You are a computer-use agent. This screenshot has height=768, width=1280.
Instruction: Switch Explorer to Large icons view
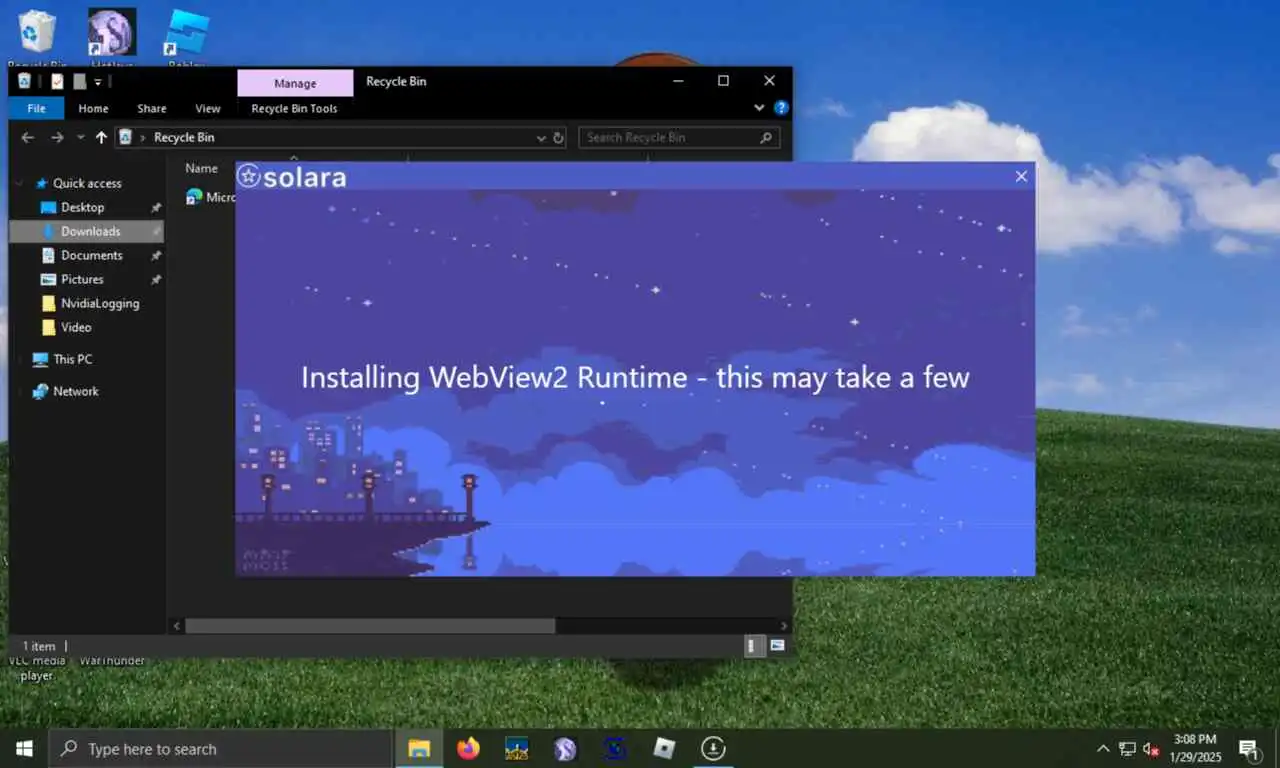point(777,646)
